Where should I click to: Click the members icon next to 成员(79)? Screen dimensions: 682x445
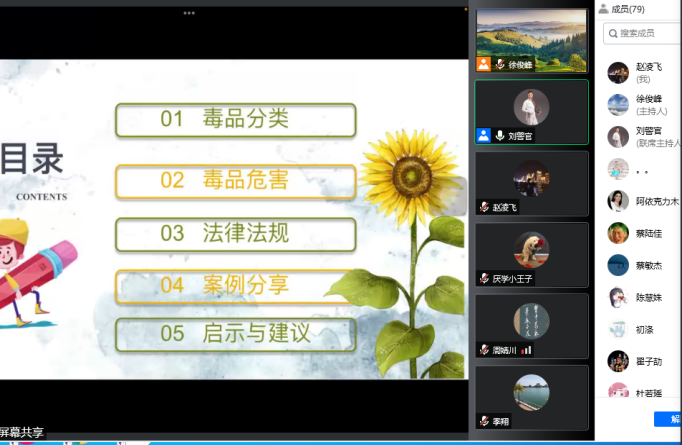pyautogui.click(x=604, y=9)
